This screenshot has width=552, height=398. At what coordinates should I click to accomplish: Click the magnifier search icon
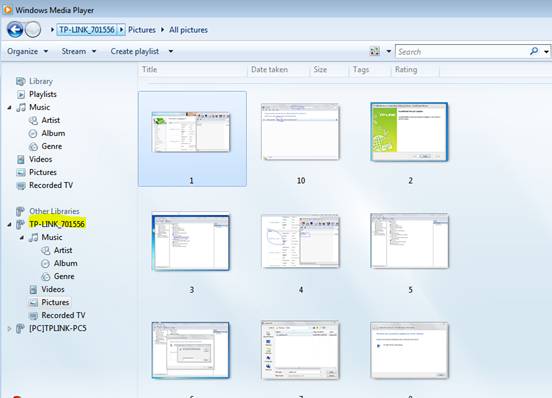[534, 51]
